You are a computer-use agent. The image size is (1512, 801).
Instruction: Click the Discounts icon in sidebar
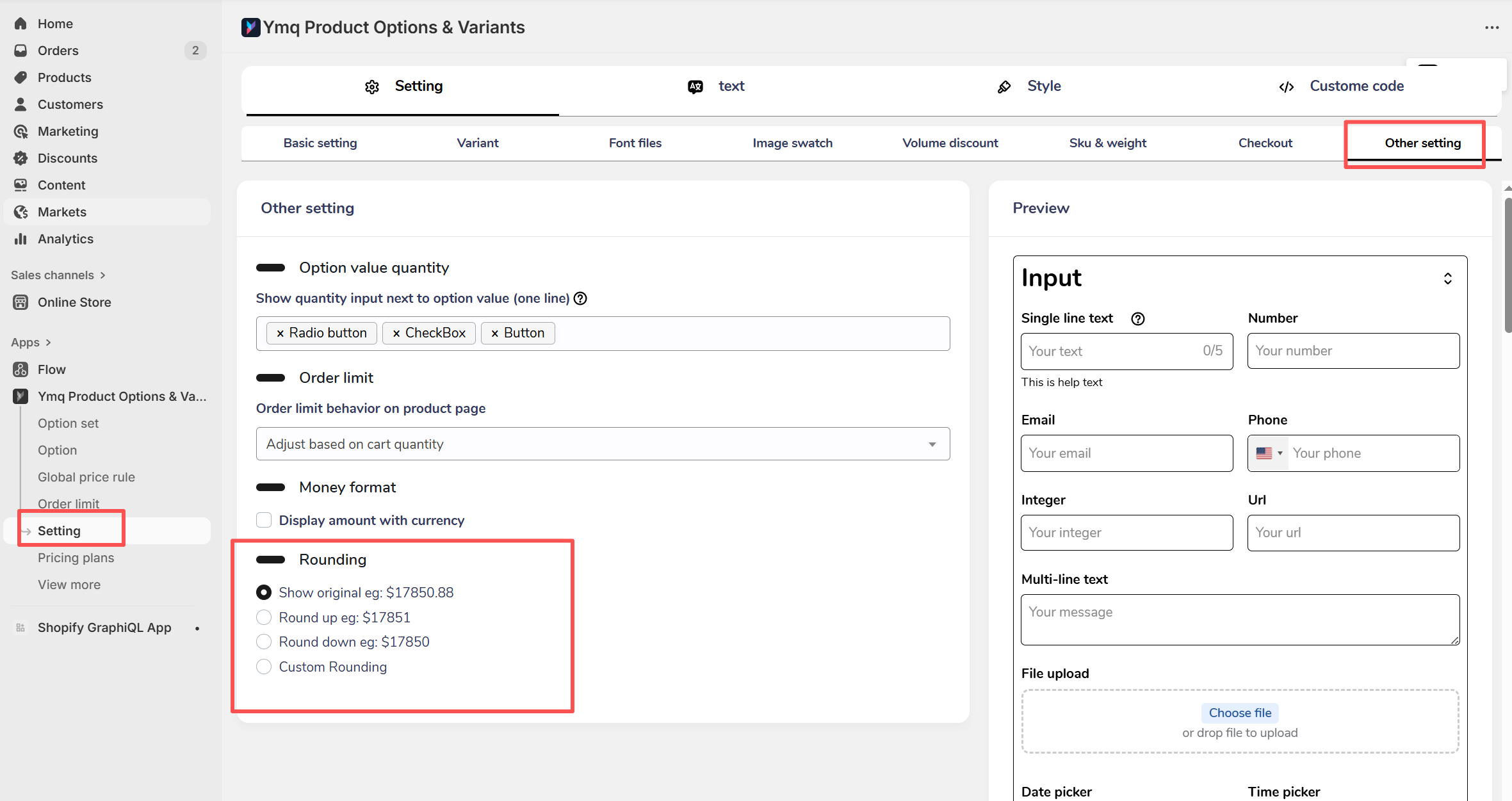click(20, 158)
